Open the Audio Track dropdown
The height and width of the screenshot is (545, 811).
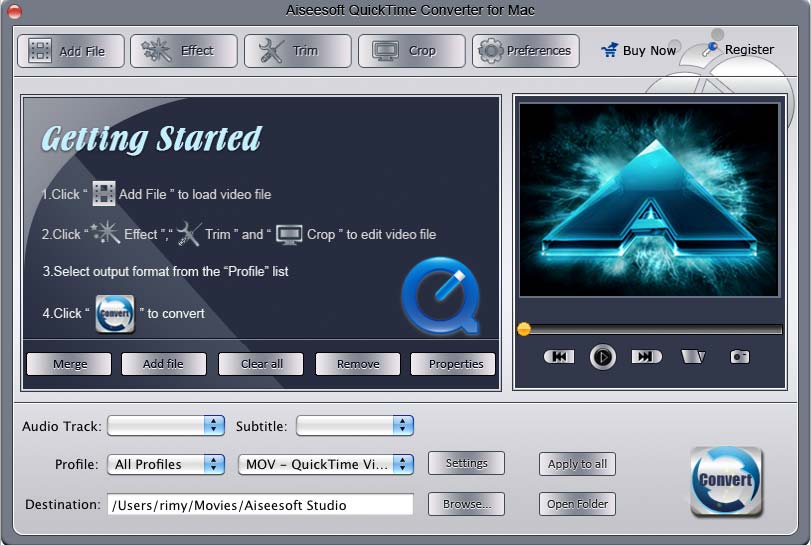tap(166, 426)
